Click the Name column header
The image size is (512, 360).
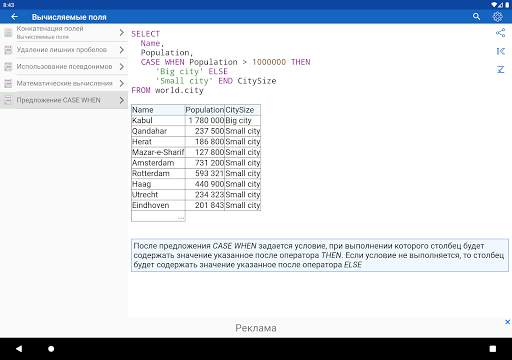point(158,110)
